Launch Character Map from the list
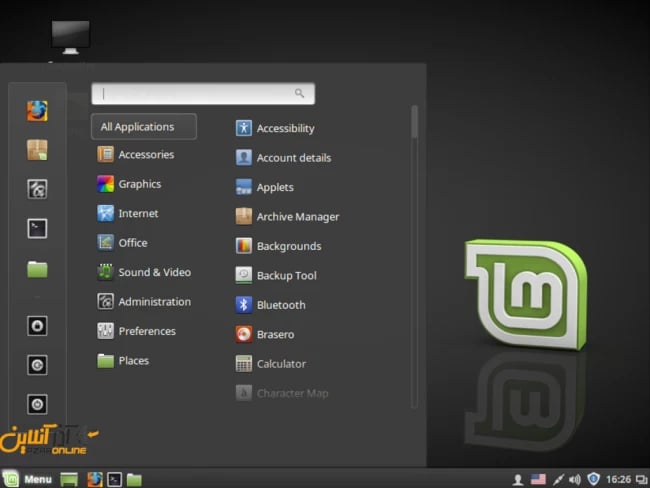This screenshot has height=488, width=650. [x=282, y=393]
